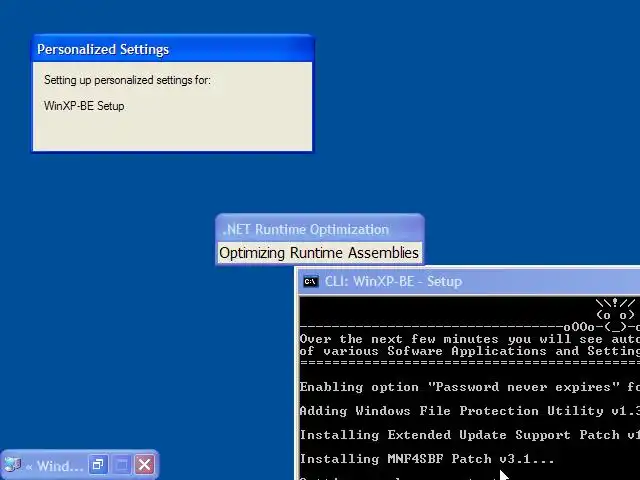Click the minimized window icon at the bottom left
Viewport: 640px width, 480px height.
click(x=12, y=464)
